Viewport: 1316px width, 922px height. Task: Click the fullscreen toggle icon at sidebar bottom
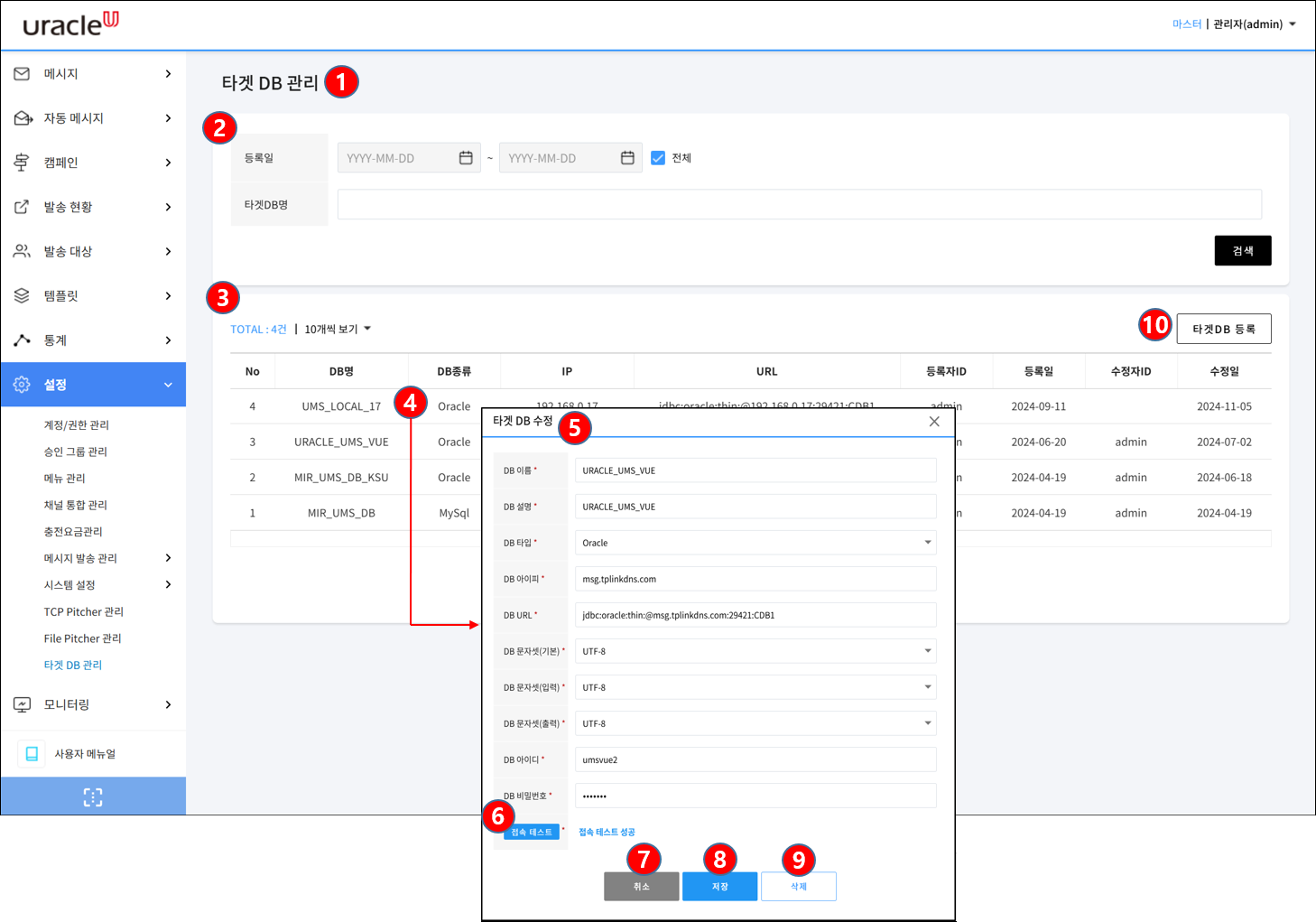click(93, 796)
